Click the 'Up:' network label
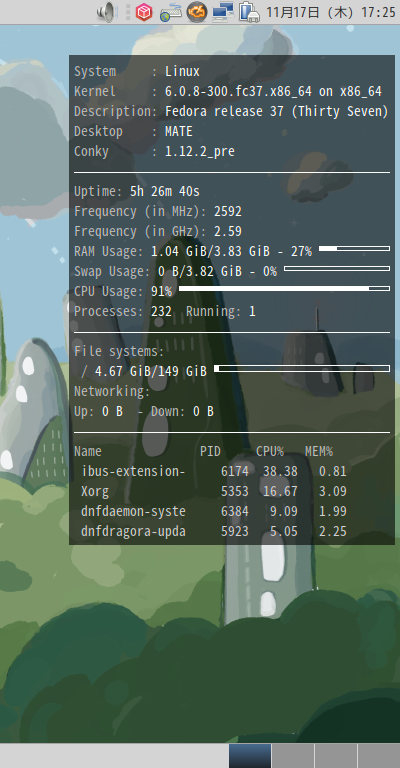The width and height of the screenshot is (400, 768). point(84,412)
